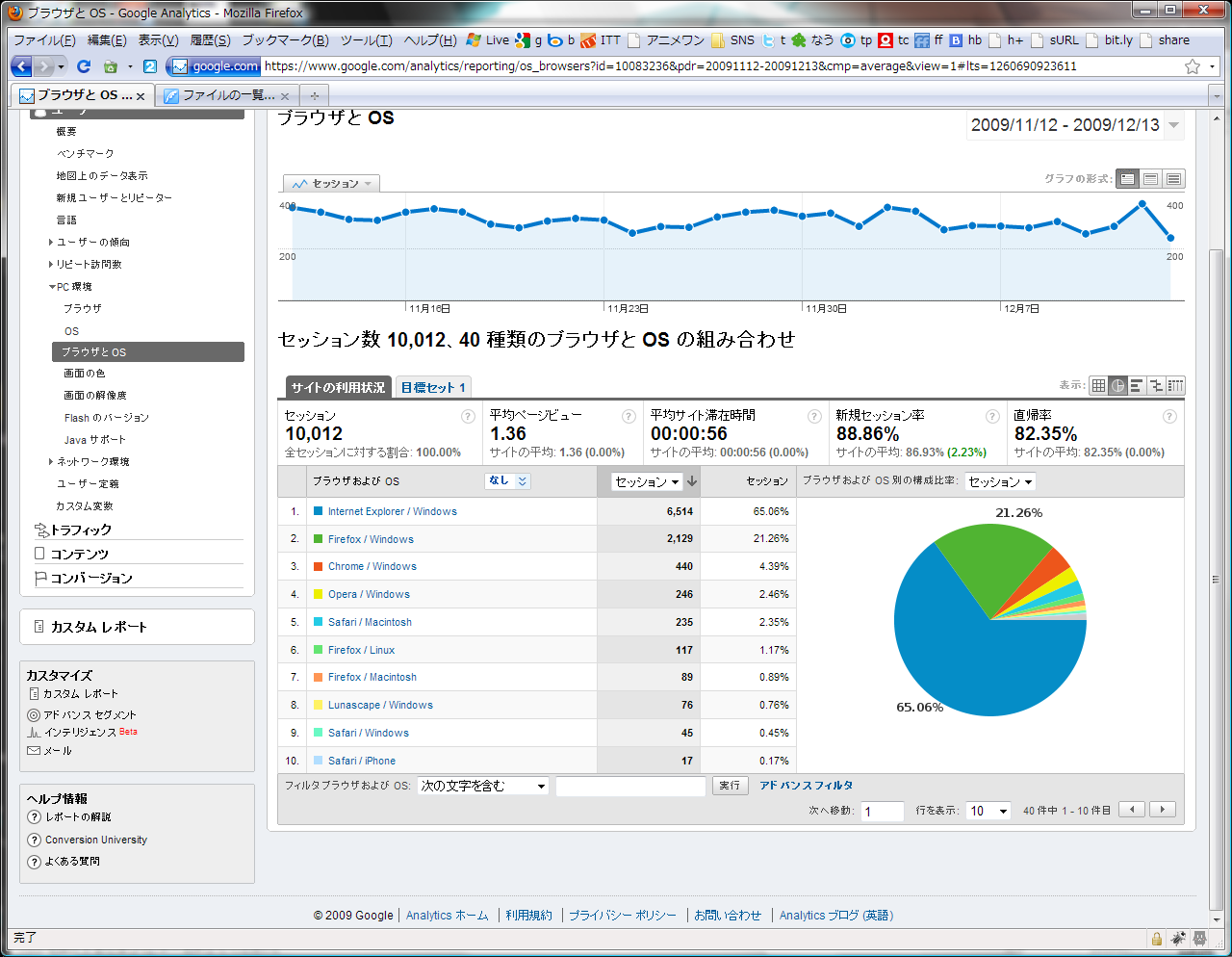
Task: Open help for 平均サイト滞在時間 metric
Action: coord(814,416)
